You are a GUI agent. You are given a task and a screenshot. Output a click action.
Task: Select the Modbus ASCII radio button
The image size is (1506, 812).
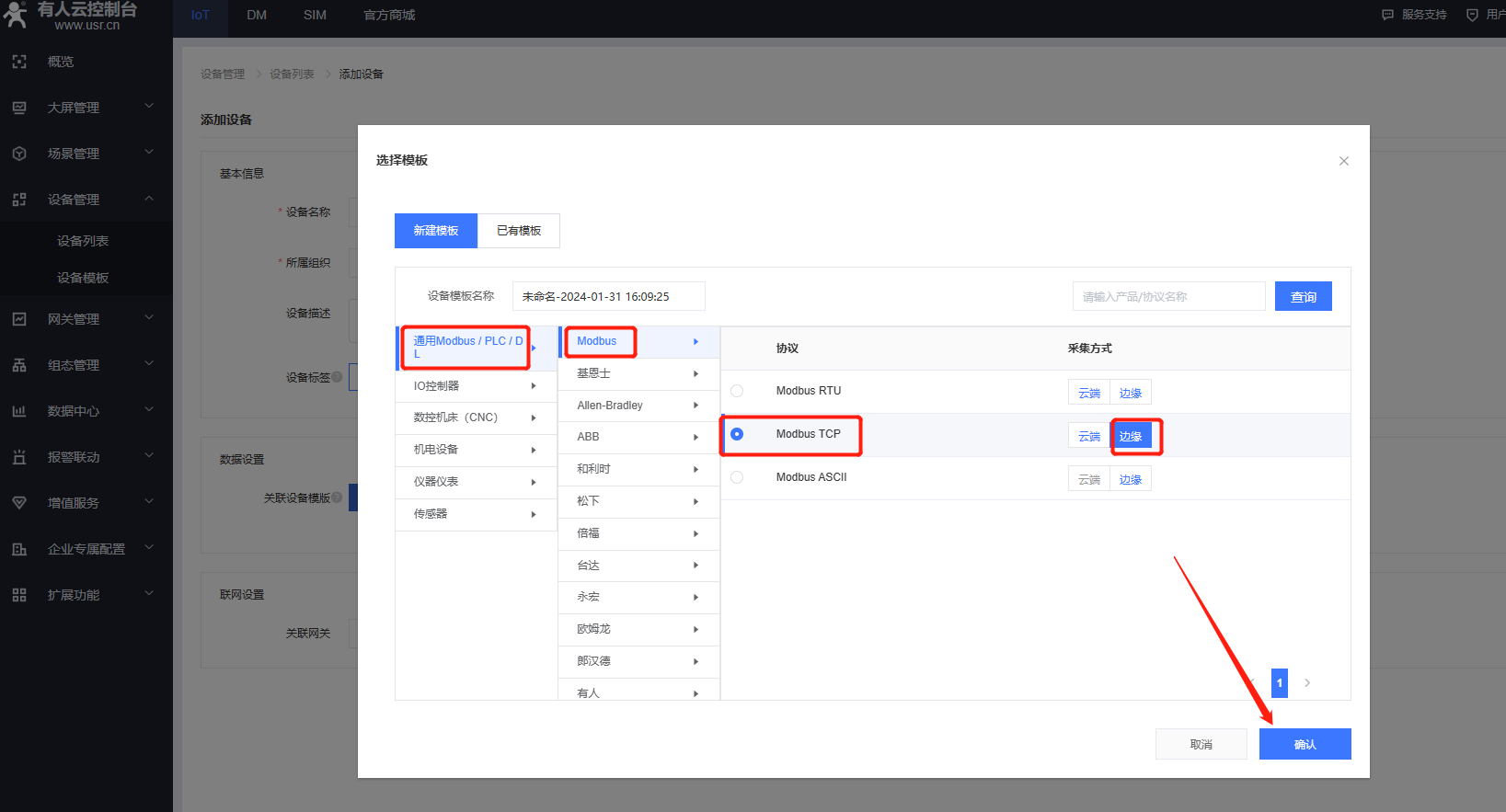737,477
